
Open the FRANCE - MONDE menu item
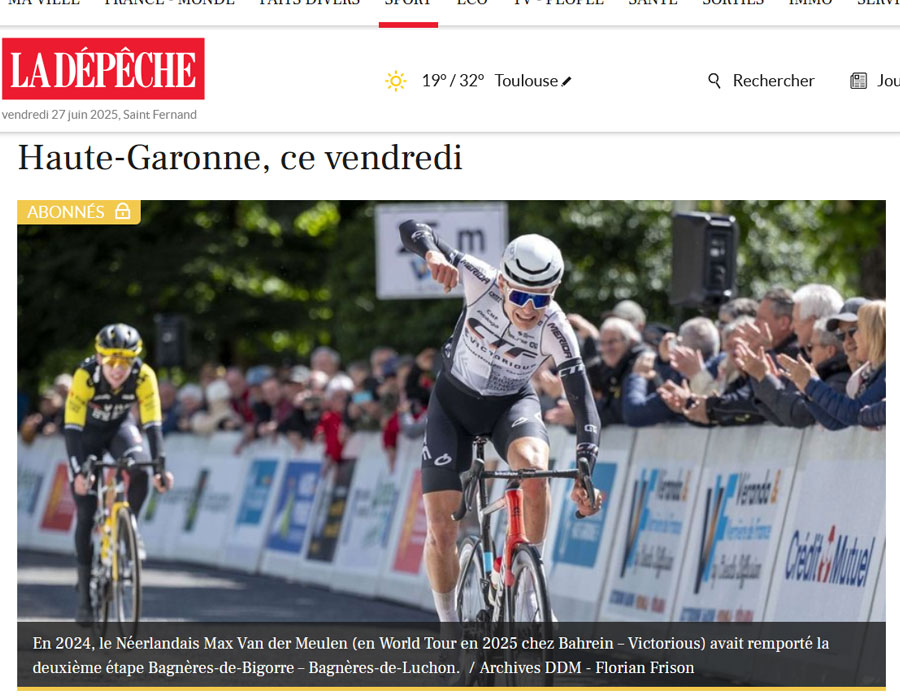pyautogui.click(x=169, y=3)
